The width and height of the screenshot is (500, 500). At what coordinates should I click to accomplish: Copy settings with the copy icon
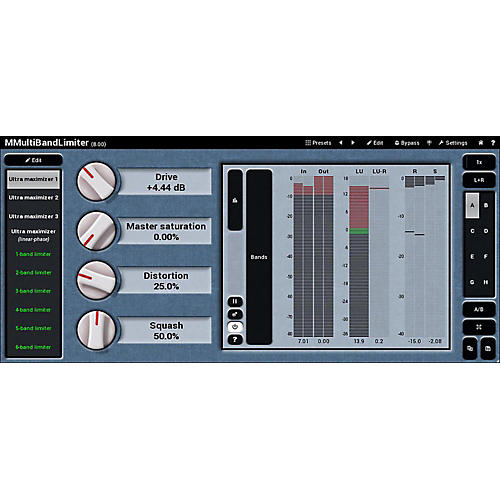point(470,349)
